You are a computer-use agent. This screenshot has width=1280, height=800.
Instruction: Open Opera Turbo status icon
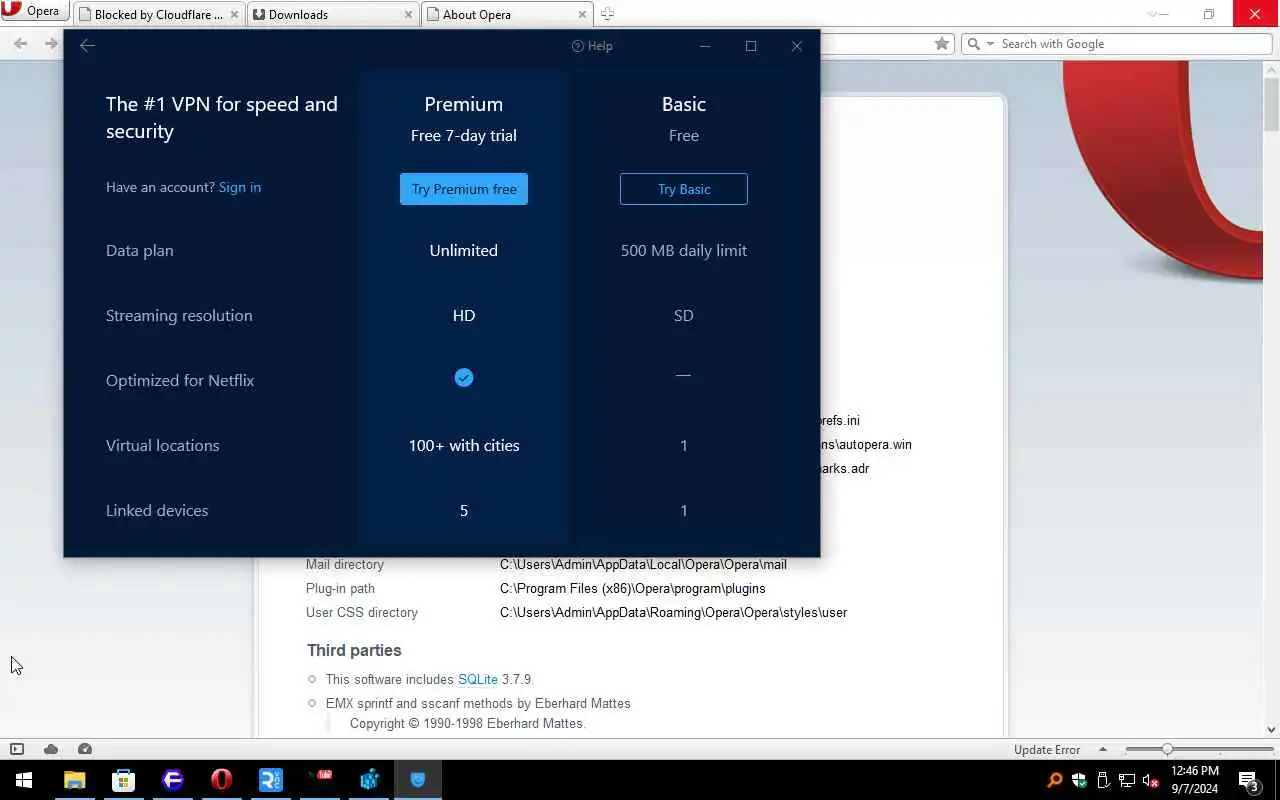click(85, 749)
